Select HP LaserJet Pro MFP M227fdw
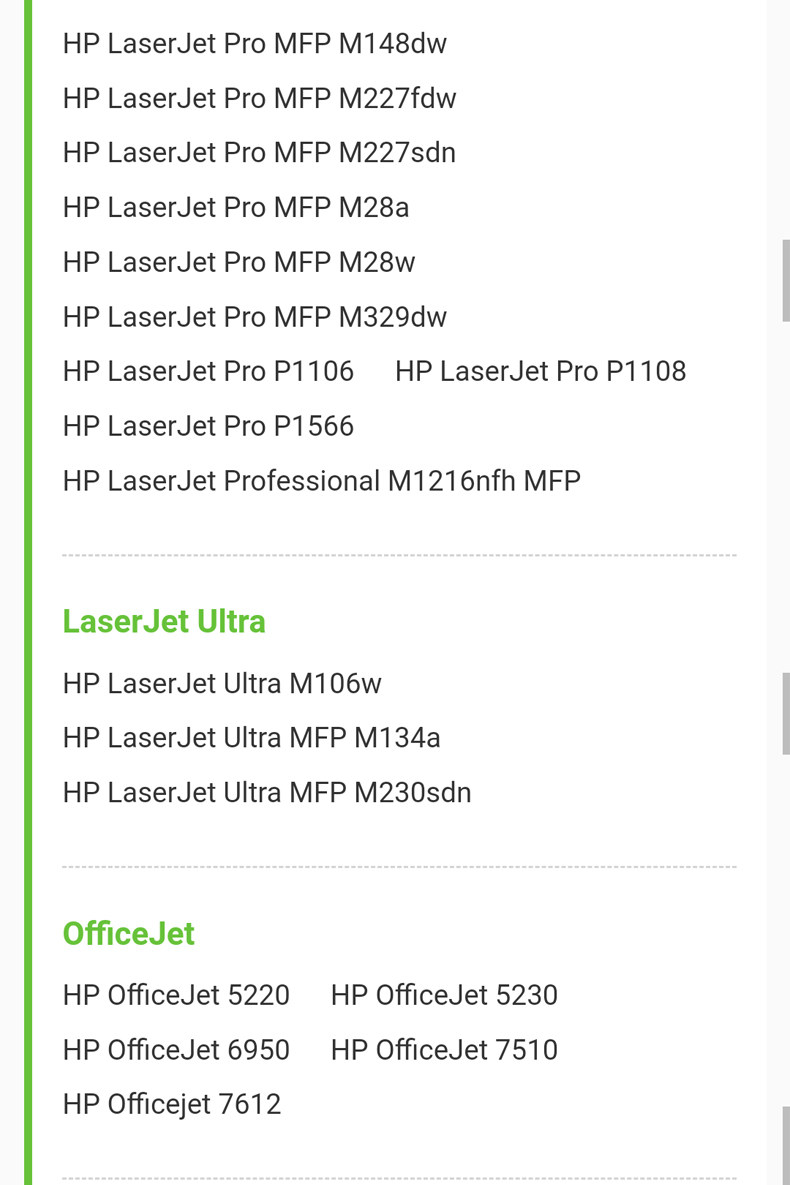The image size is (790, 1185). tap(259, 98)
